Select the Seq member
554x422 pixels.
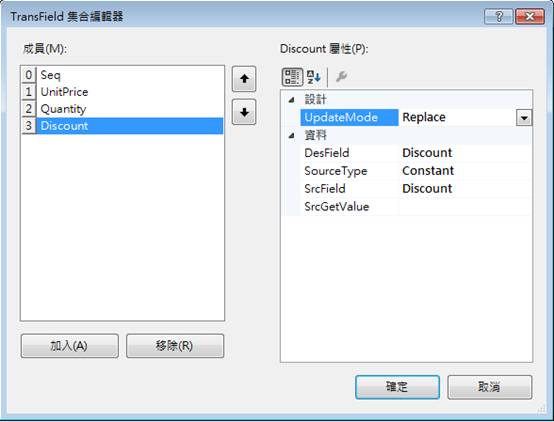tap(122, 75)
